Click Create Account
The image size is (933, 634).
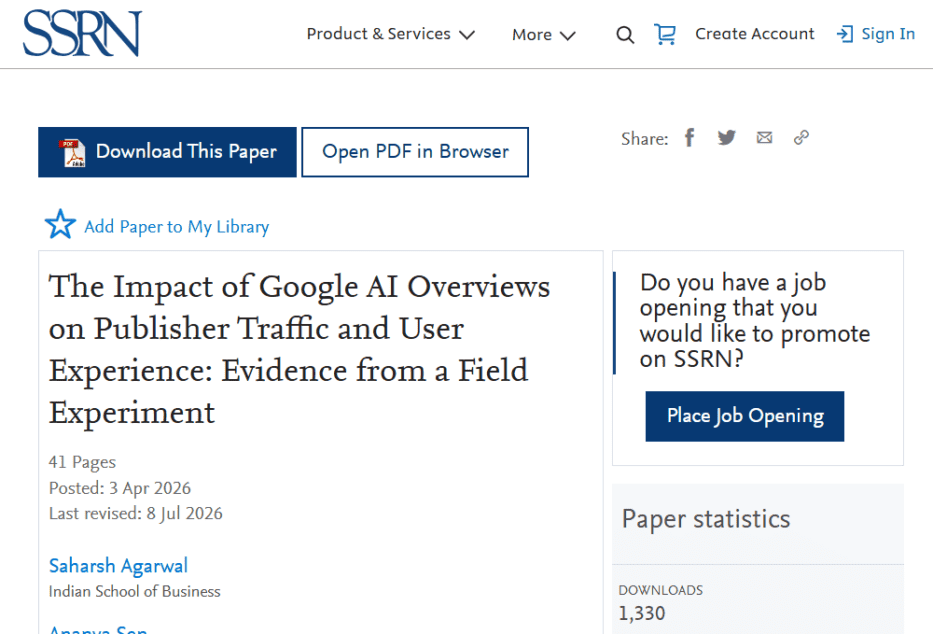(x=754, y=34)
